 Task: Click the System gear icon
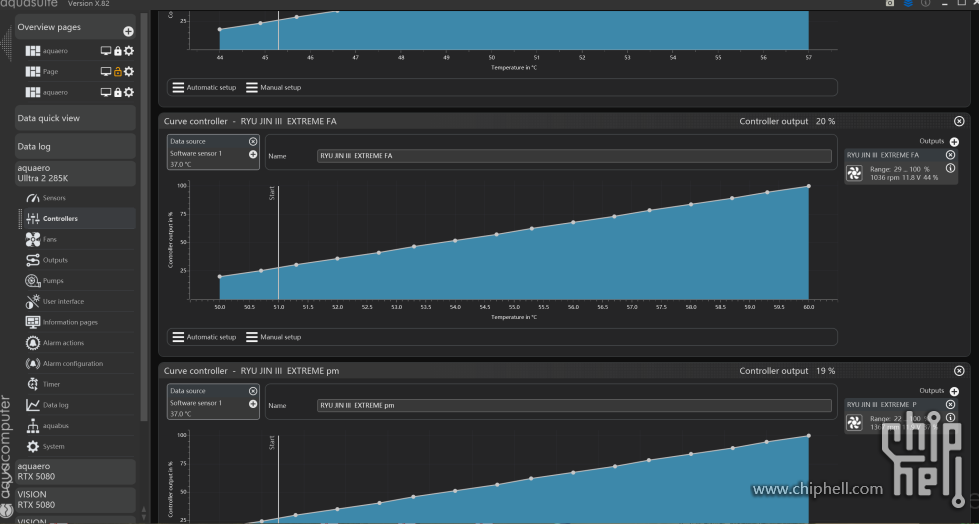(x=32, y=446)
